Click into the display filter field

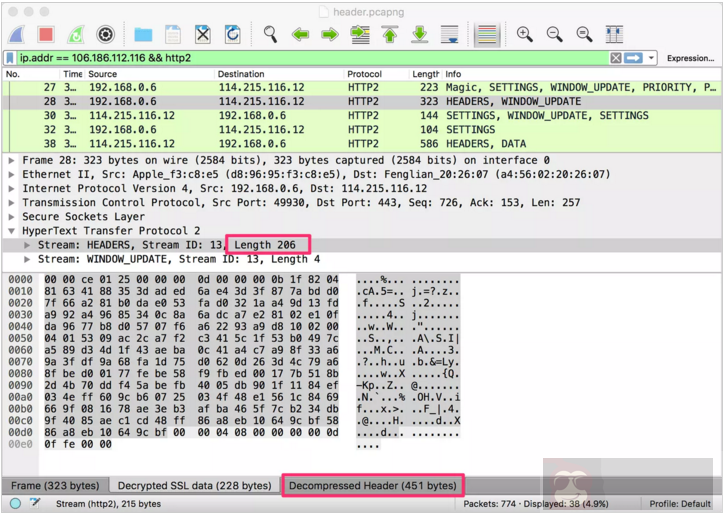(300, 58)
